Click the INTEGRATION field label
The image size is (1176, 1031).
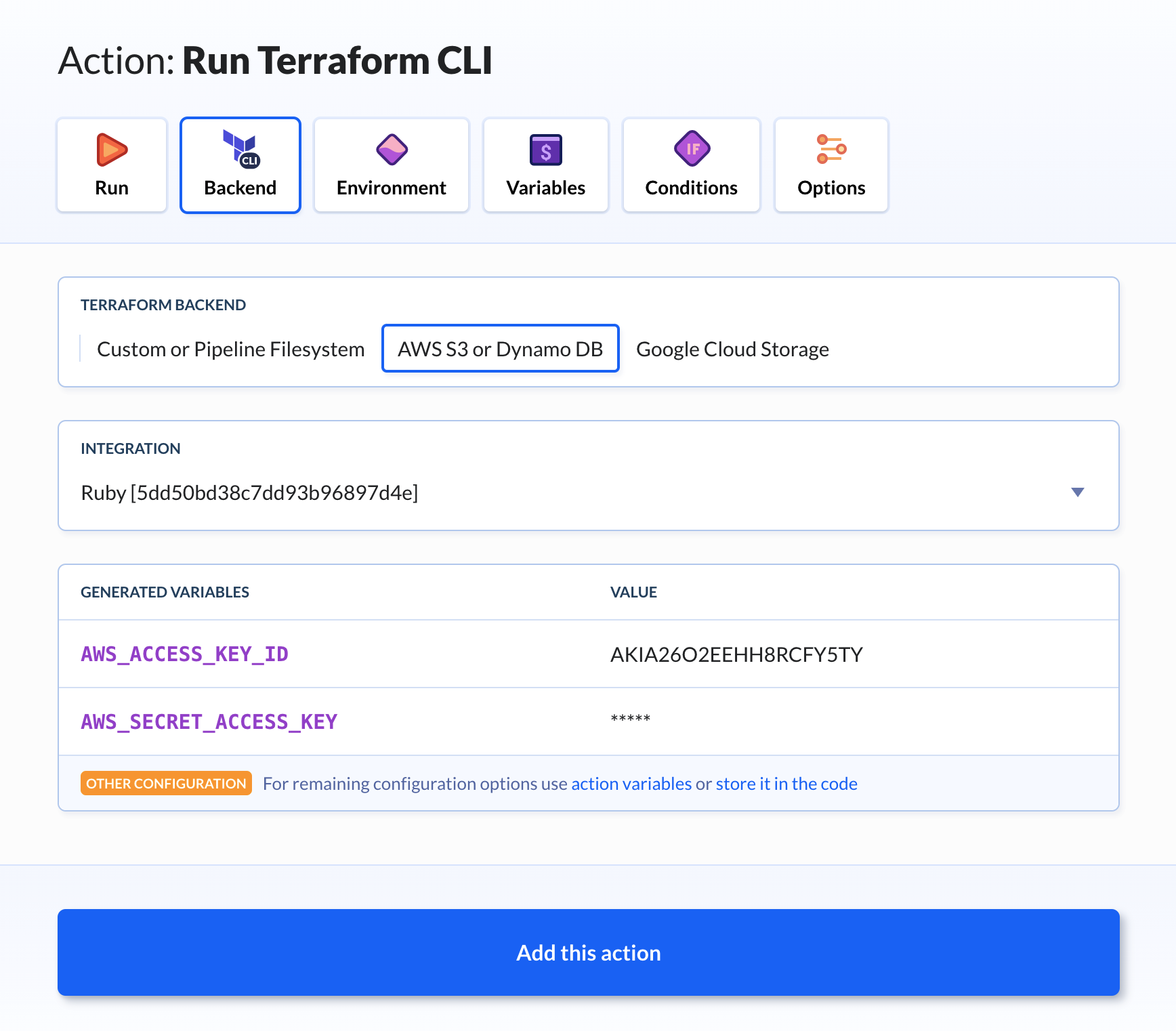click(x=131, y=448)
